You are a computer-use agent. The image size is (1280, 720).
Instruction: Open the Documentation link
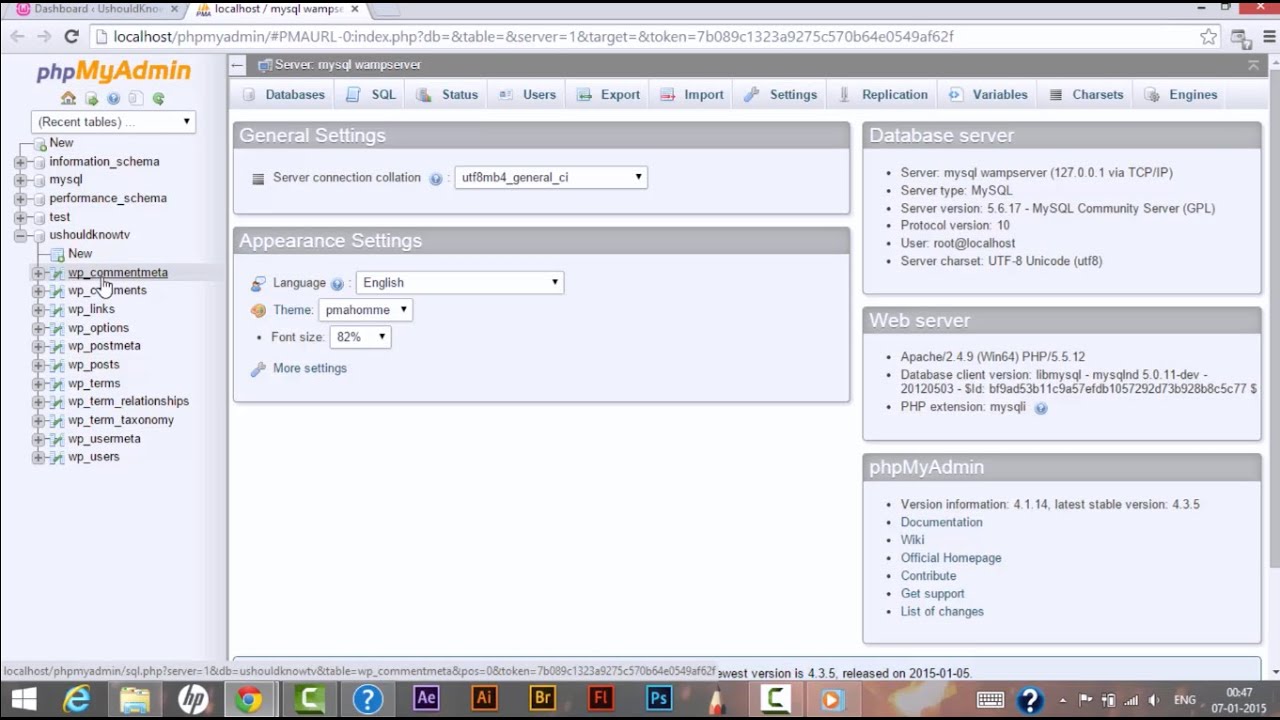[x=941, y=523]
